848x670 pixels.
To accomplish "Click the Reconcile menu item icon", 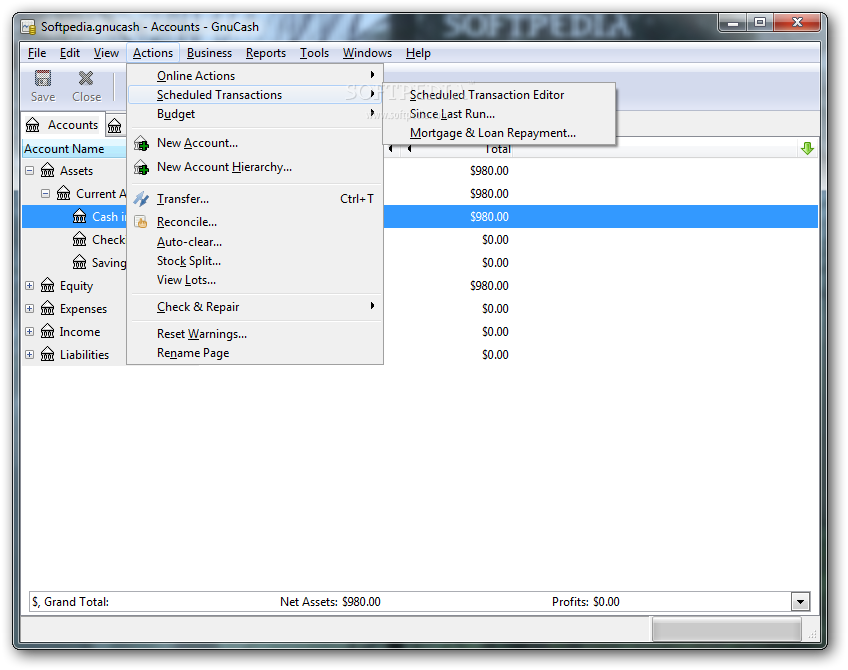I will [141, 222].
